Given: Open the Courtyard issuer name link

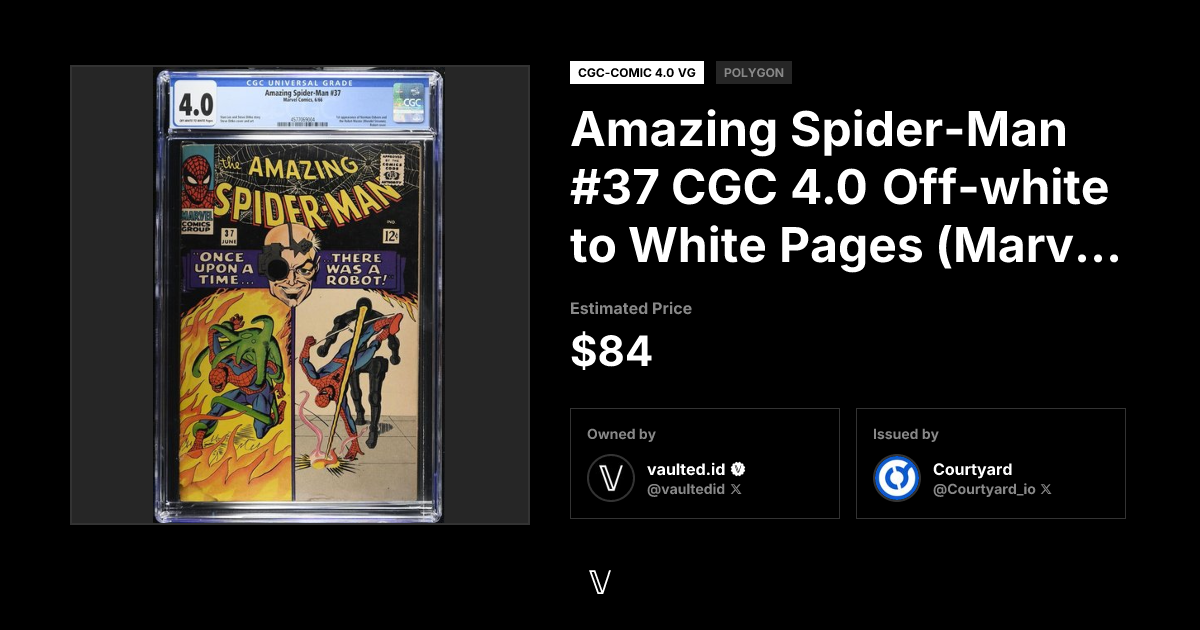Looking at the screenshot, I should [x=972, y=469].
